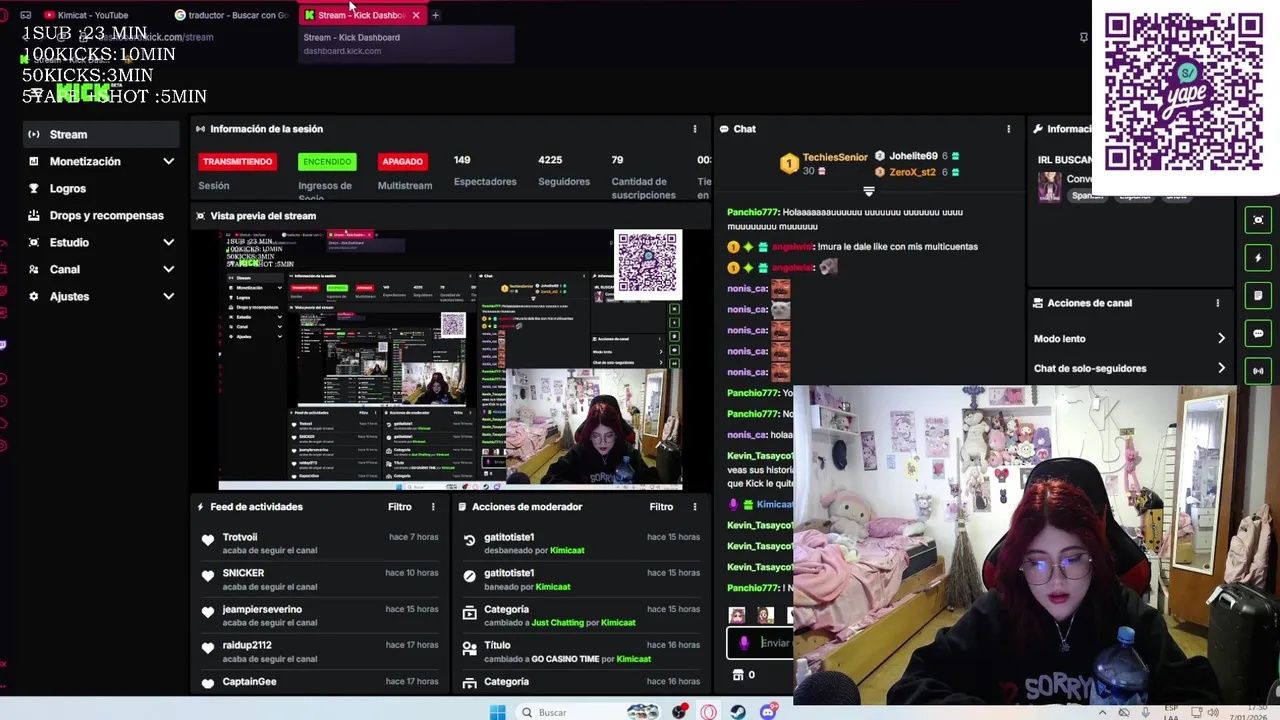The width and height of the screenshot is (1280, 720).
Task: Expand the Ajustes sidebar section
Action: pos(101,296)
